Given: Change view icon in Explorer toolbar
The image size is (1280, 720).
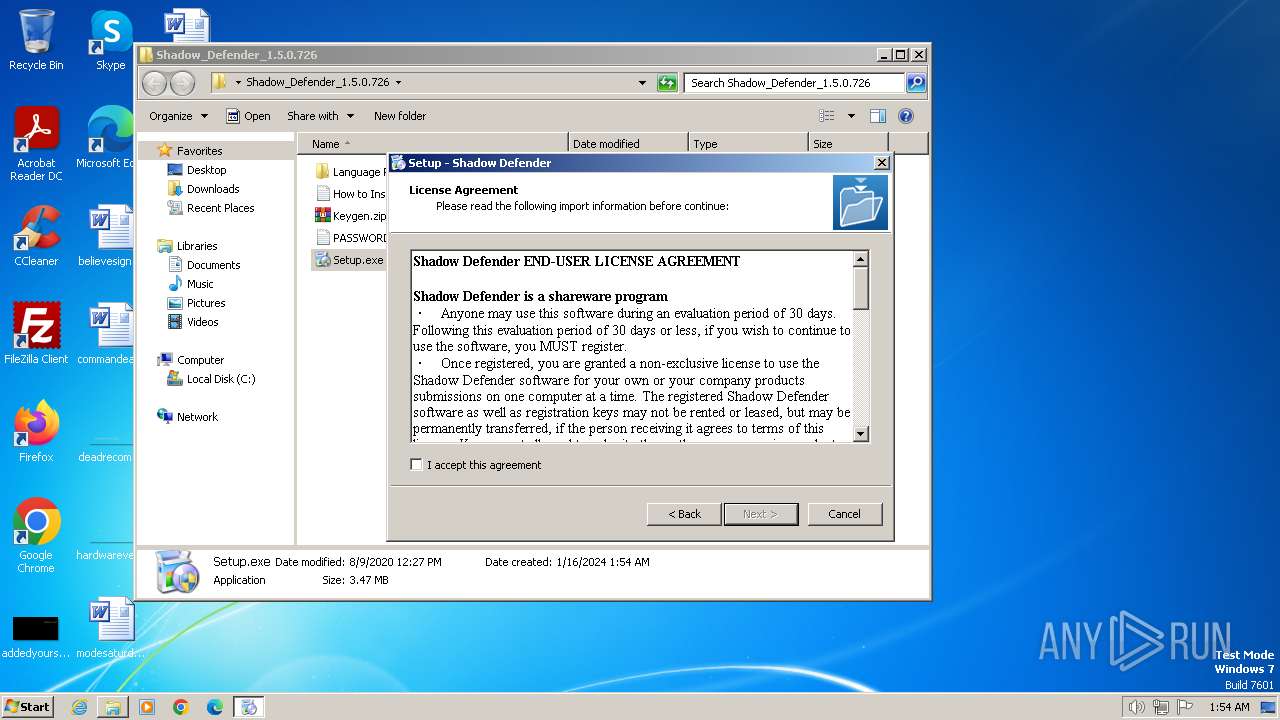Looking at the screenshot, I should (x=827, y=116).
